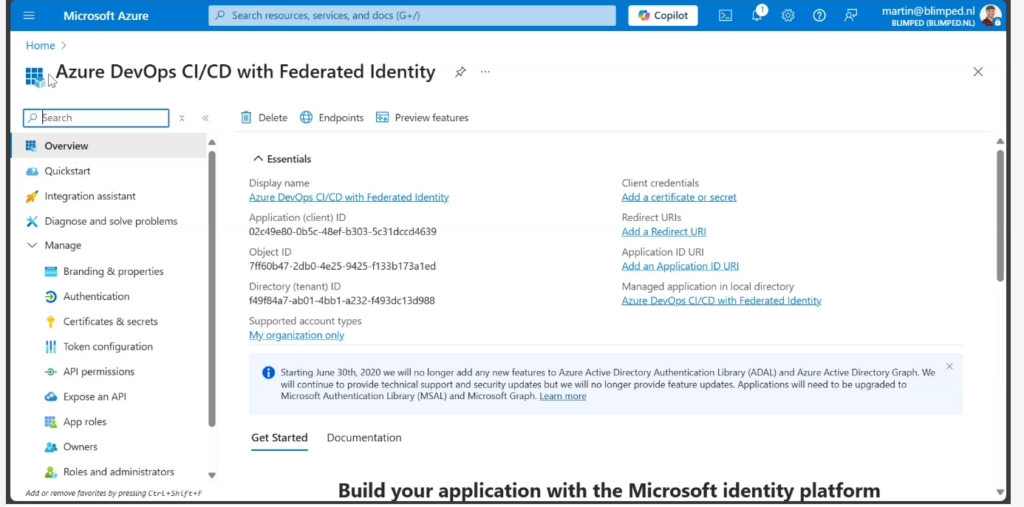Click the API permissions icon
Viewport: 1024px width, 507px height.
[50, 372]
